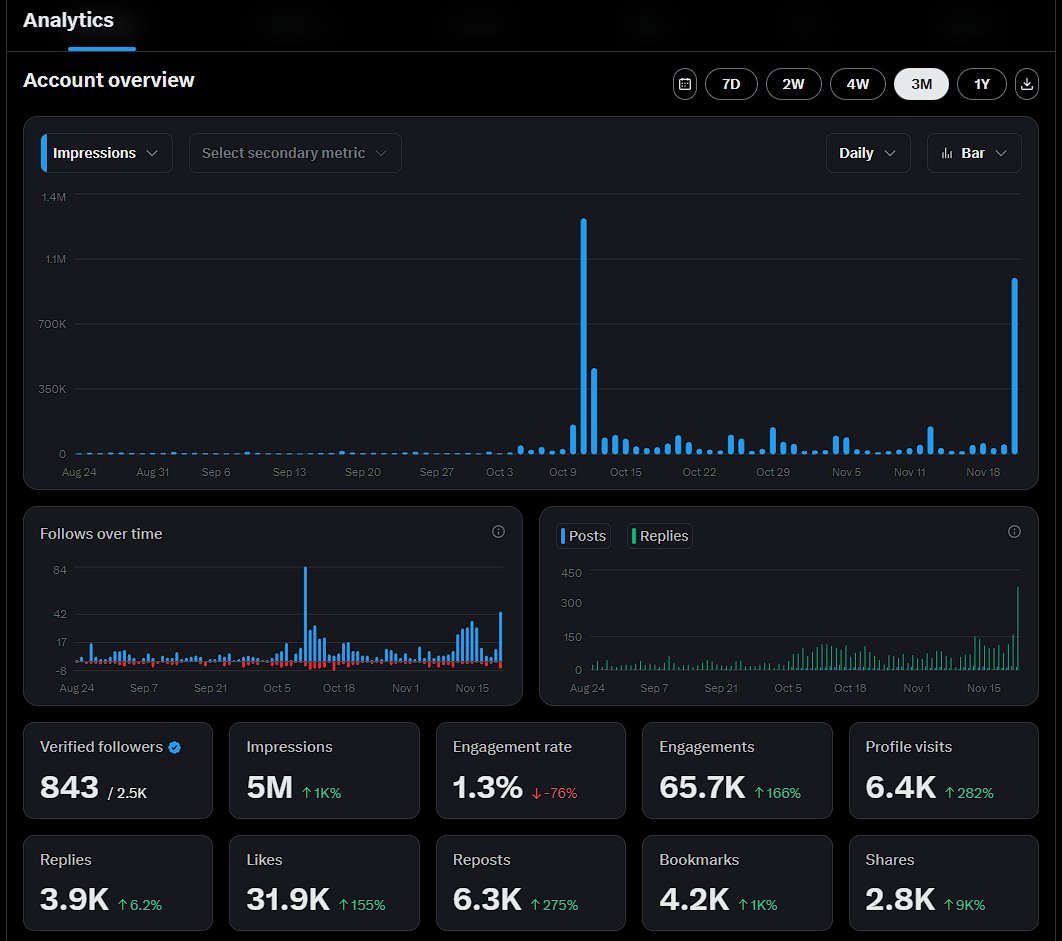Click the 'Follows over time' title
The image size is (1062, 941).
coord(101,534)
